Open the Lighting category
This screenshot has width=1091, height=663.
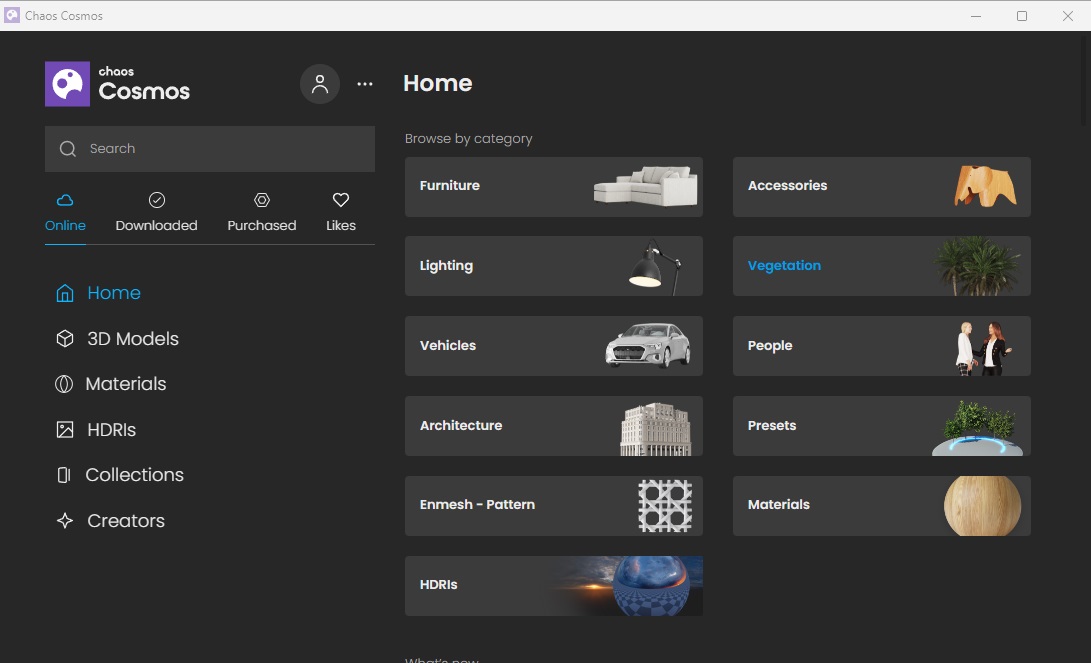click(x=554, y=266)
